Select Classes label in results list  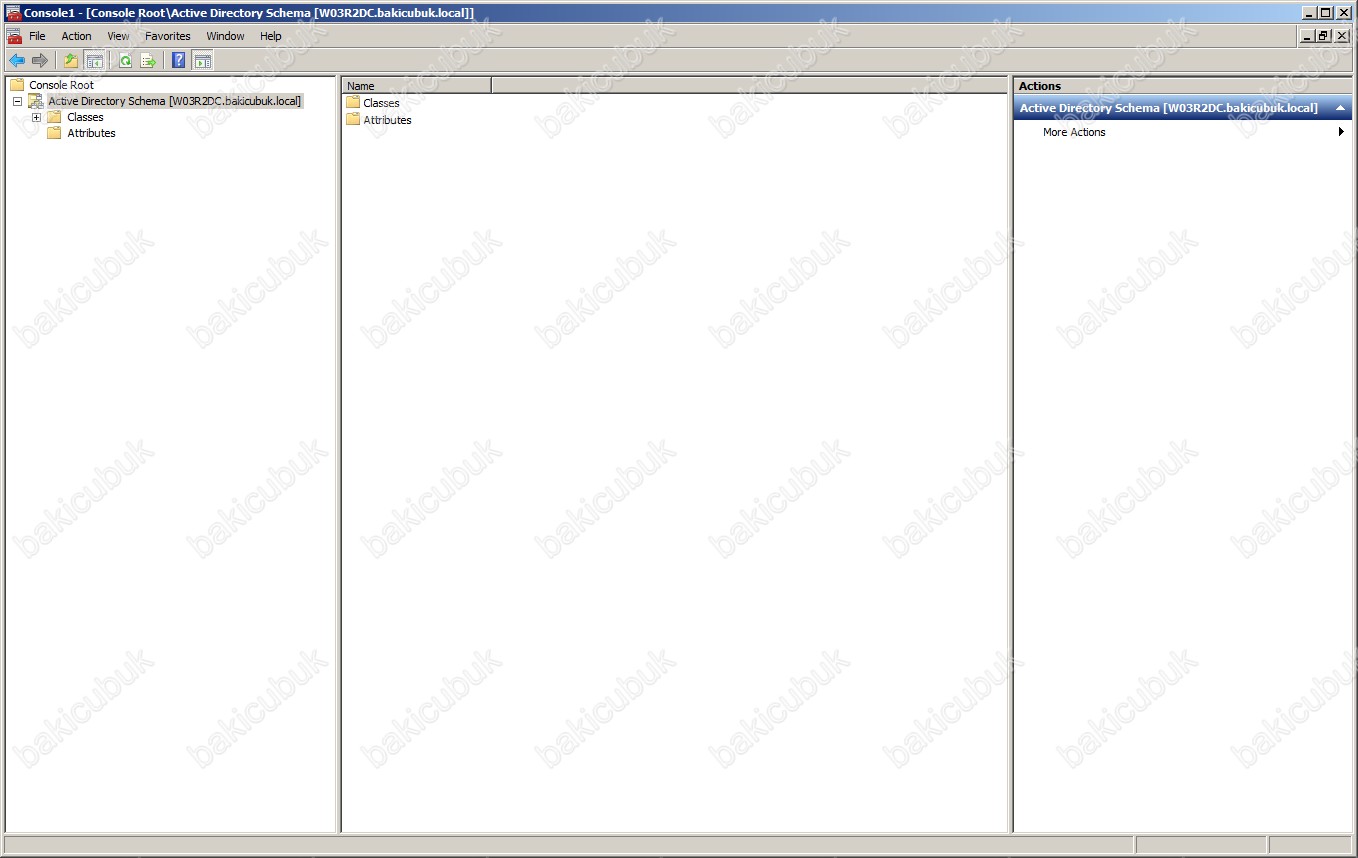[381, 103]
